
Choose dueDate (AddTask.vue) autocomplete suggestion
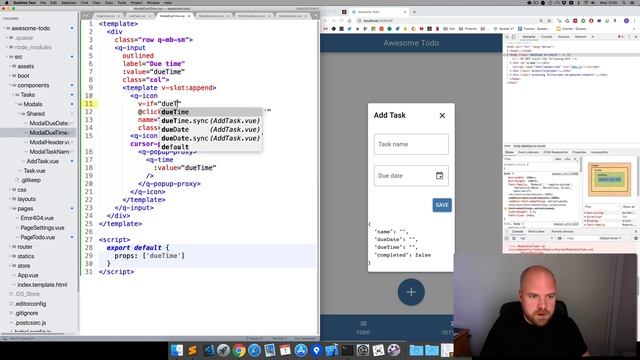pos(211,129)
